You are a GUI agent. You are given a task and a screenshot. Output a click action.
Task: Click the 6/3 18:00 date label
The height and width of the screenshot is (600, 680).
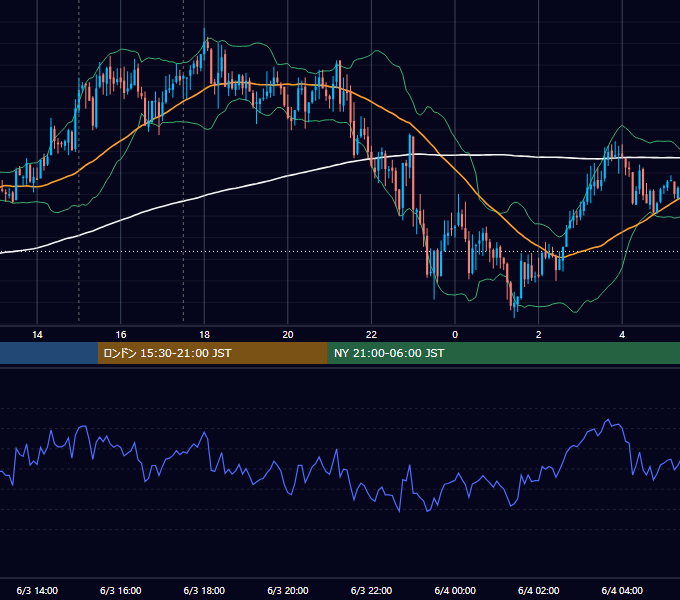click(204, 590)
